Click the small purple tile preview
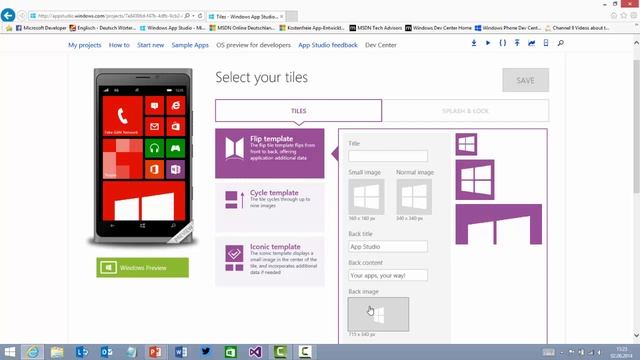Image resolution: width=640 pixels, height=360 pixels. tap(466, 144)
